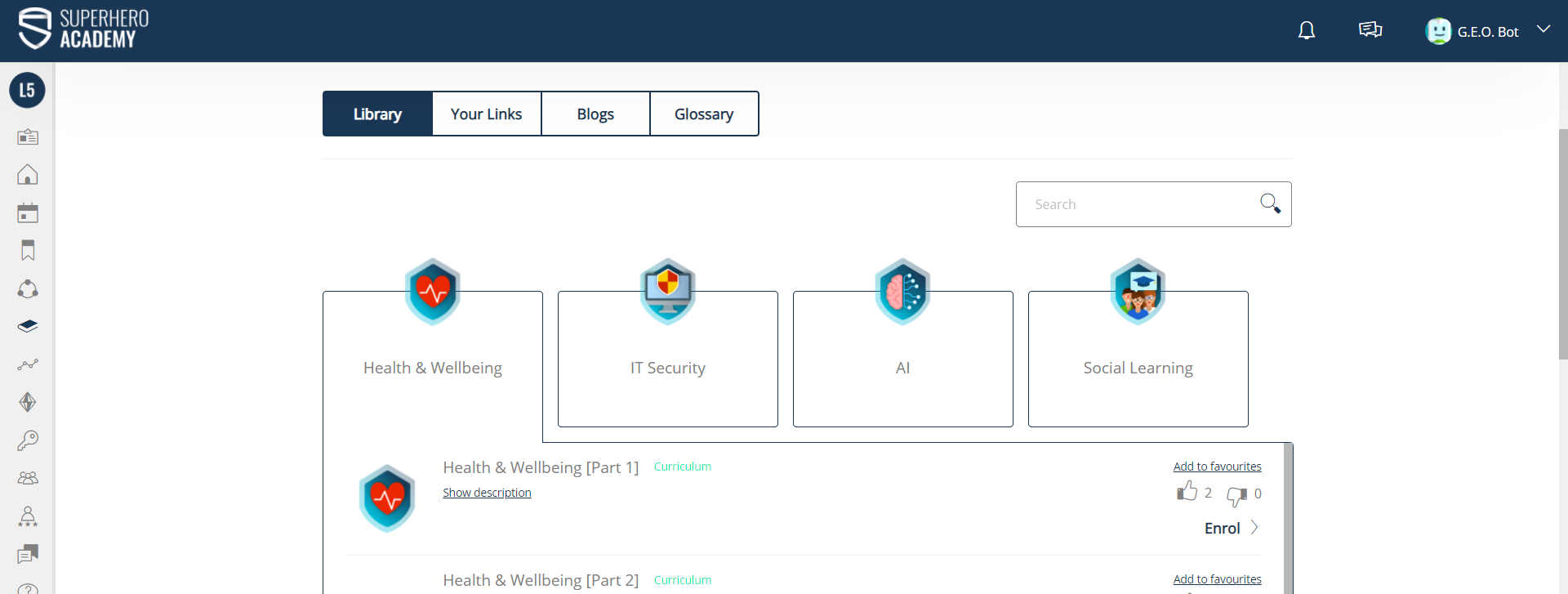Switch to the Glossary tab
1568x594 pixels.
(x=703, y=114)
